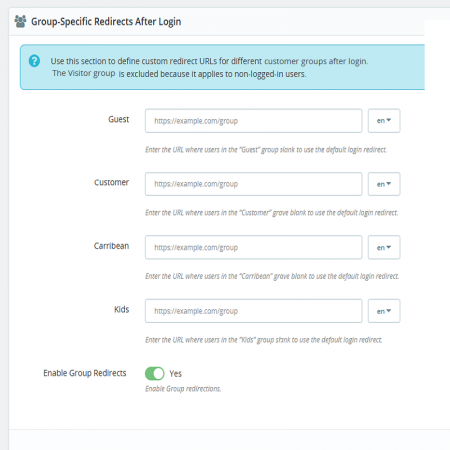Click the Customer field label
The width and height of the screenshot is (450, 450).
[111, 182]
